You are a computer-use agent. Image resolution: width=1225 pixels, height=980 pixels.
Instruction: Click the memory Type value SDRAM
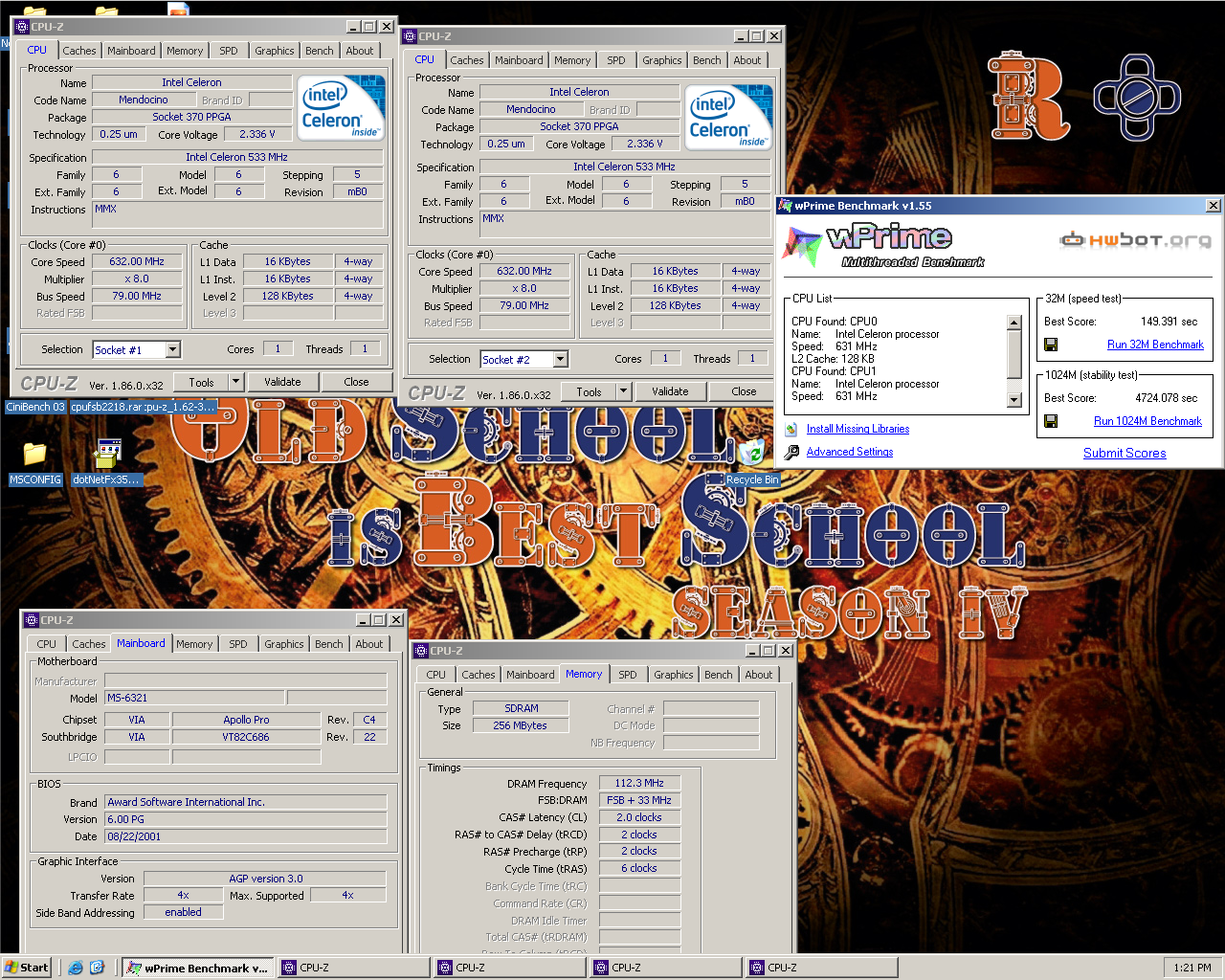(x=522, y=708)
